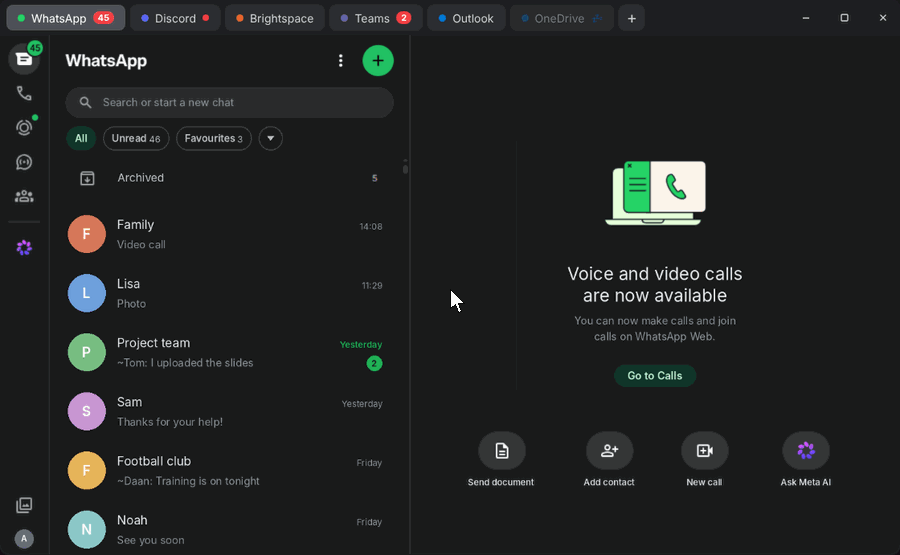900x555 pixels.
Task: Click the WhatsApp tab badge 45
Action: [103, 18]
